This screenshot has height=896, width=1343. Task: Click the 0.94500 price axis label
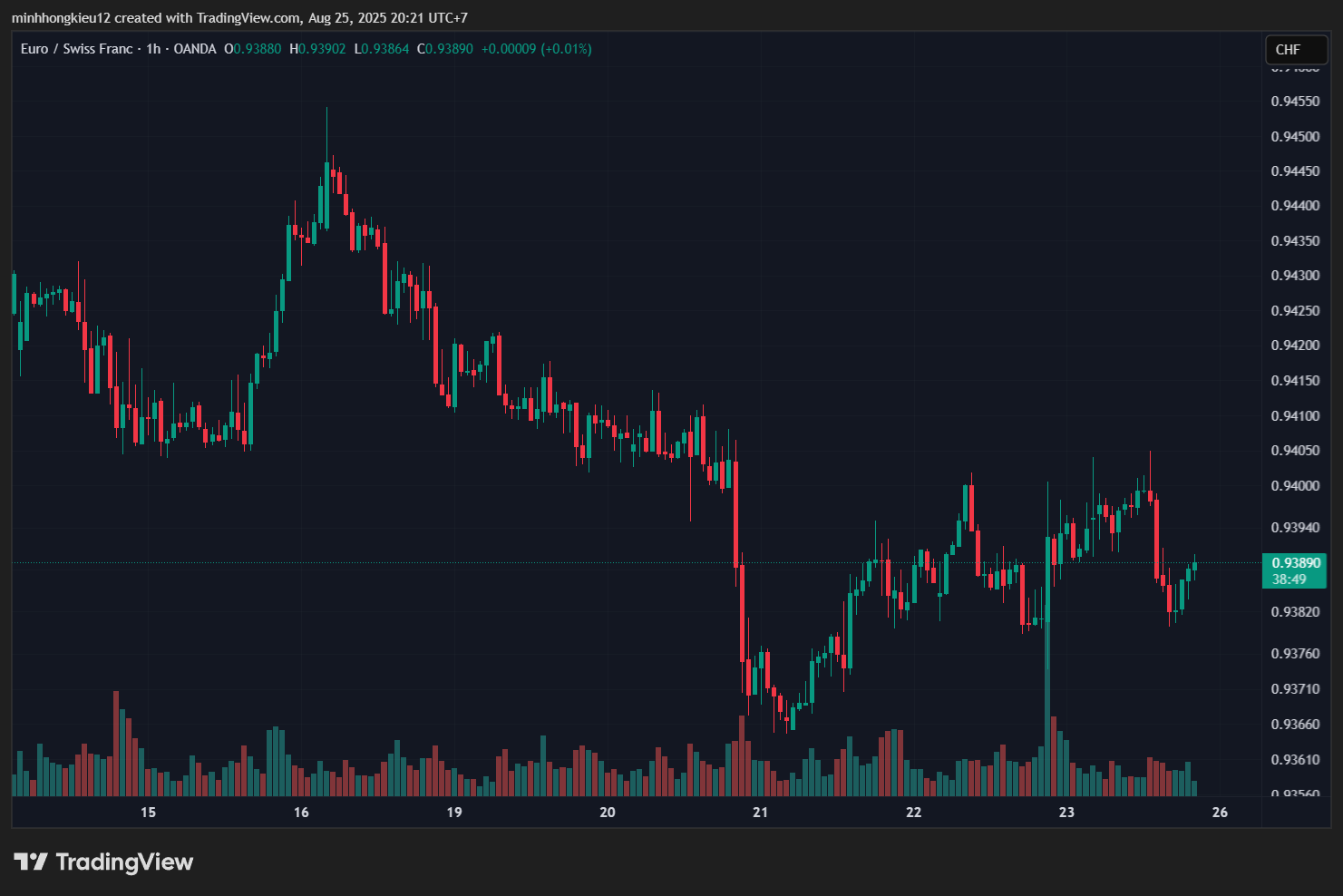coord(1295,137)
